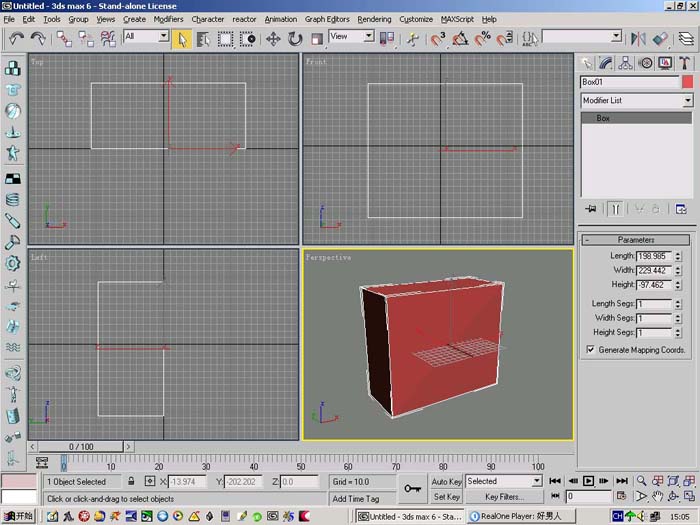
Task: Click the Zoom viewport magnifier
Action: coord(642,481)
